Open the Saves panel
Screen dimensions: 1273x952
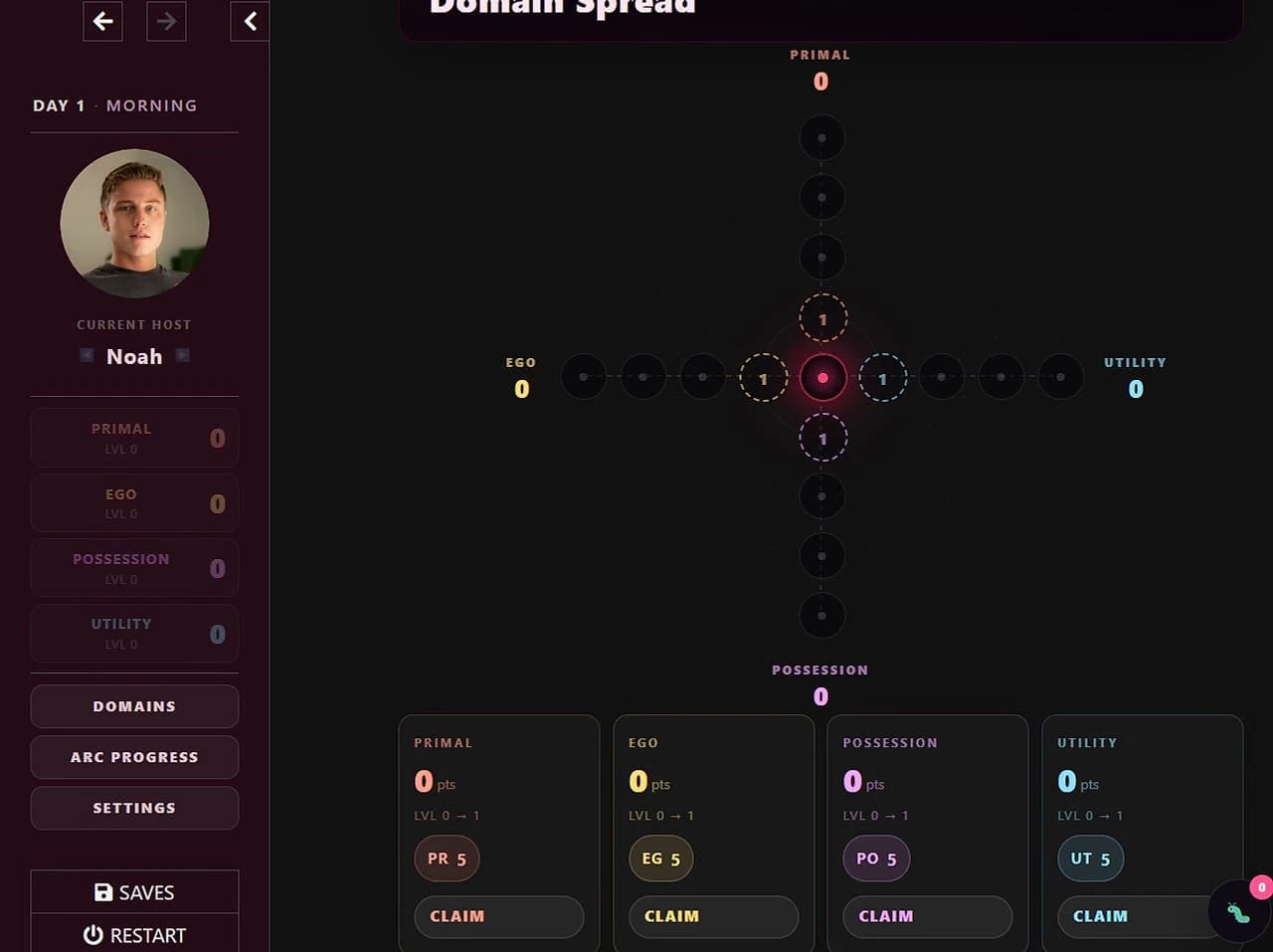point(134,892)
